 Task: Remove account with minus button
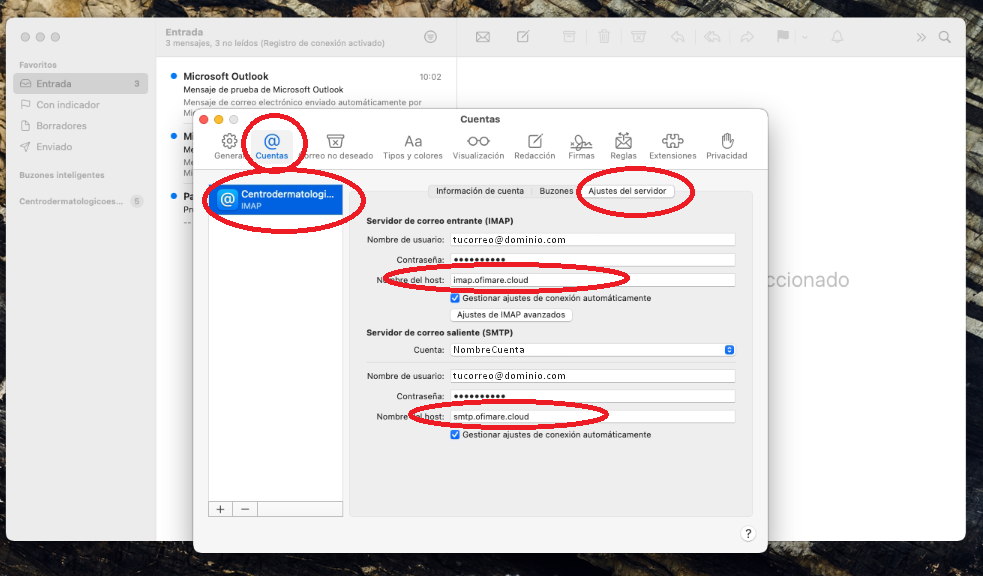click(x=245, y=509)
